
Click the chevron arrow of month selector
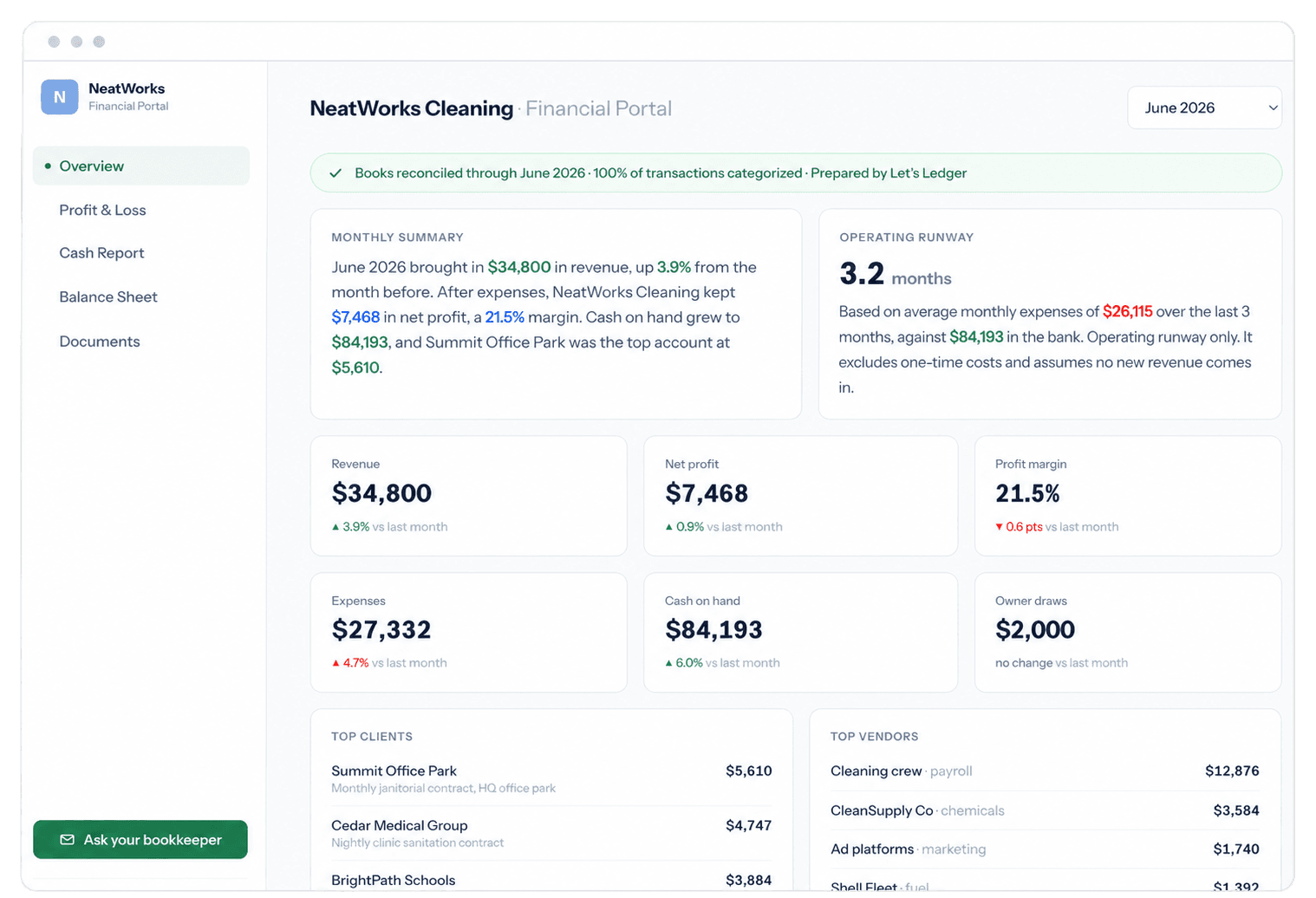pos(1273,108)
